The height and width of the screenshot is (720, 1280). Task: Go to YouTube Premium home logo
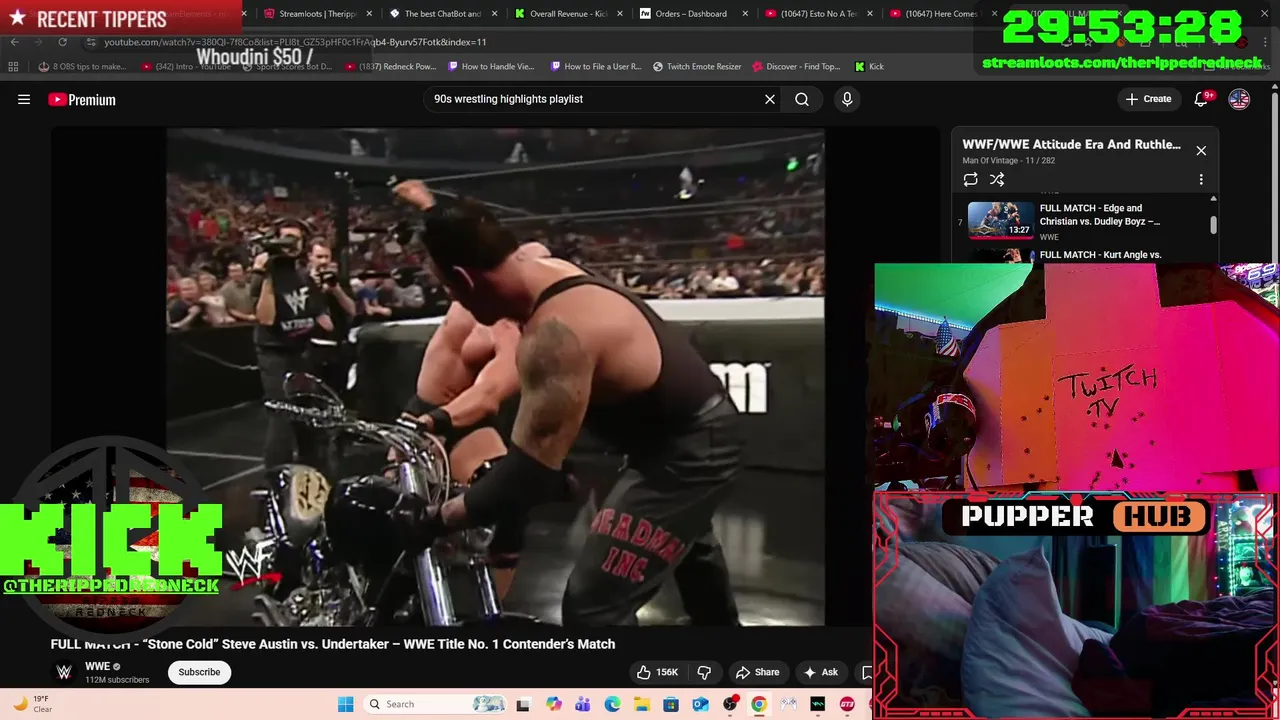(82, 99)
